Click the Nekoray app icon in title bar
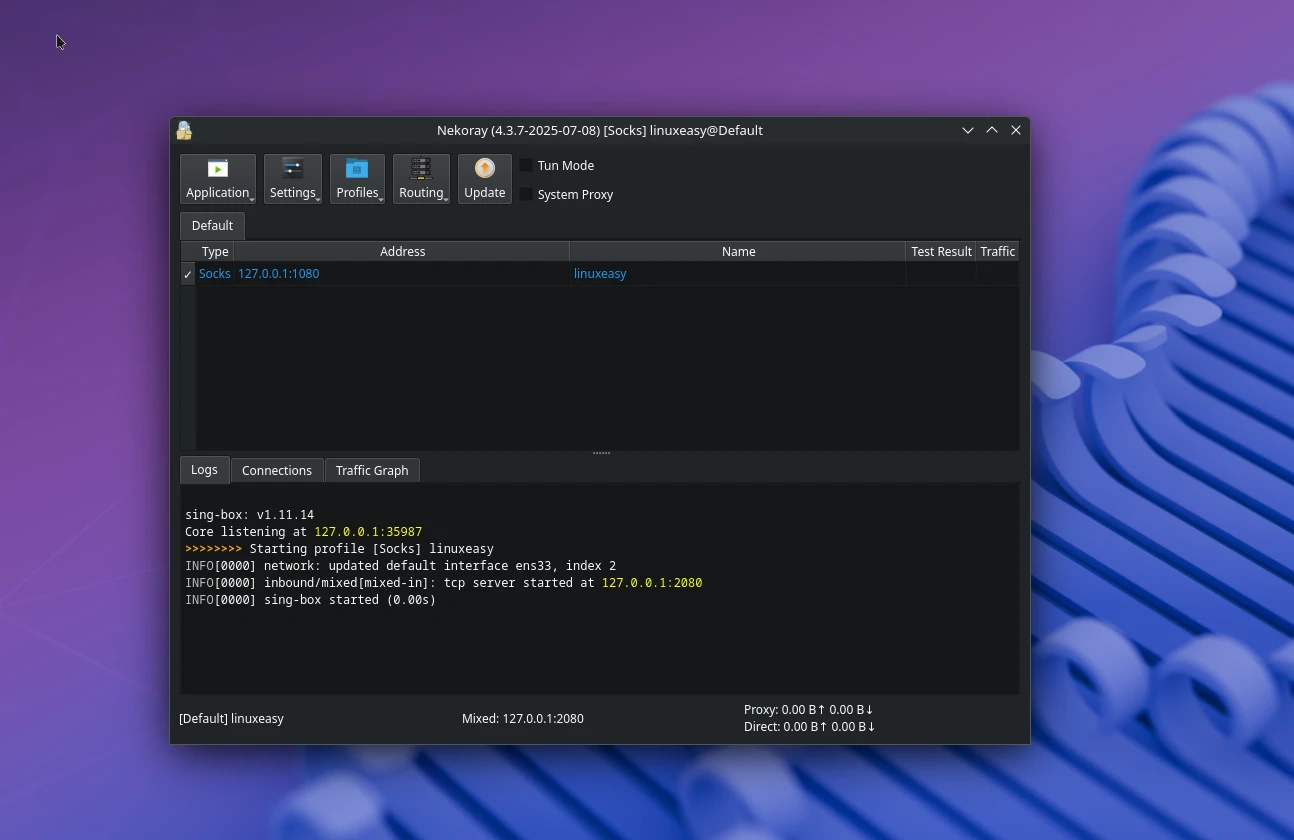 (184, 130)
